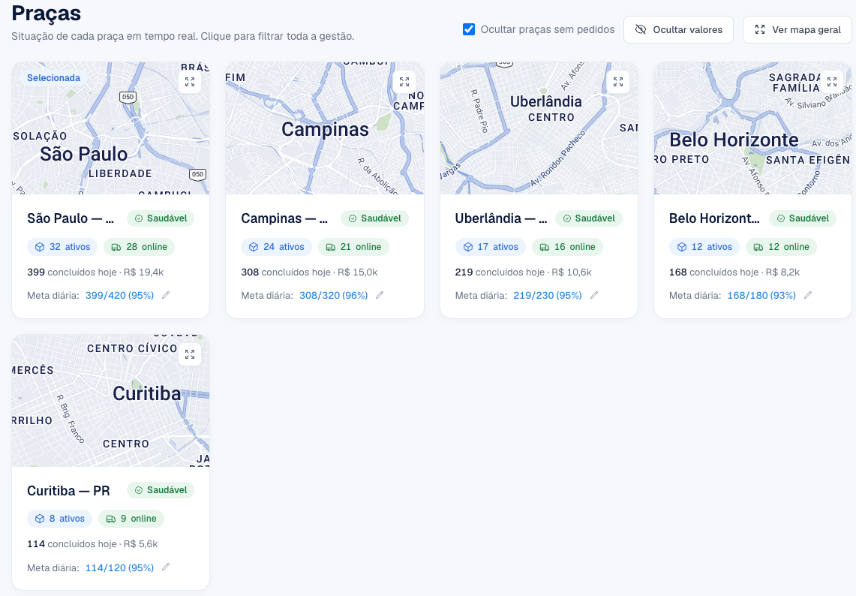
Task: Expand the Curitiba map thumbnail
Action: pos(189,354)
